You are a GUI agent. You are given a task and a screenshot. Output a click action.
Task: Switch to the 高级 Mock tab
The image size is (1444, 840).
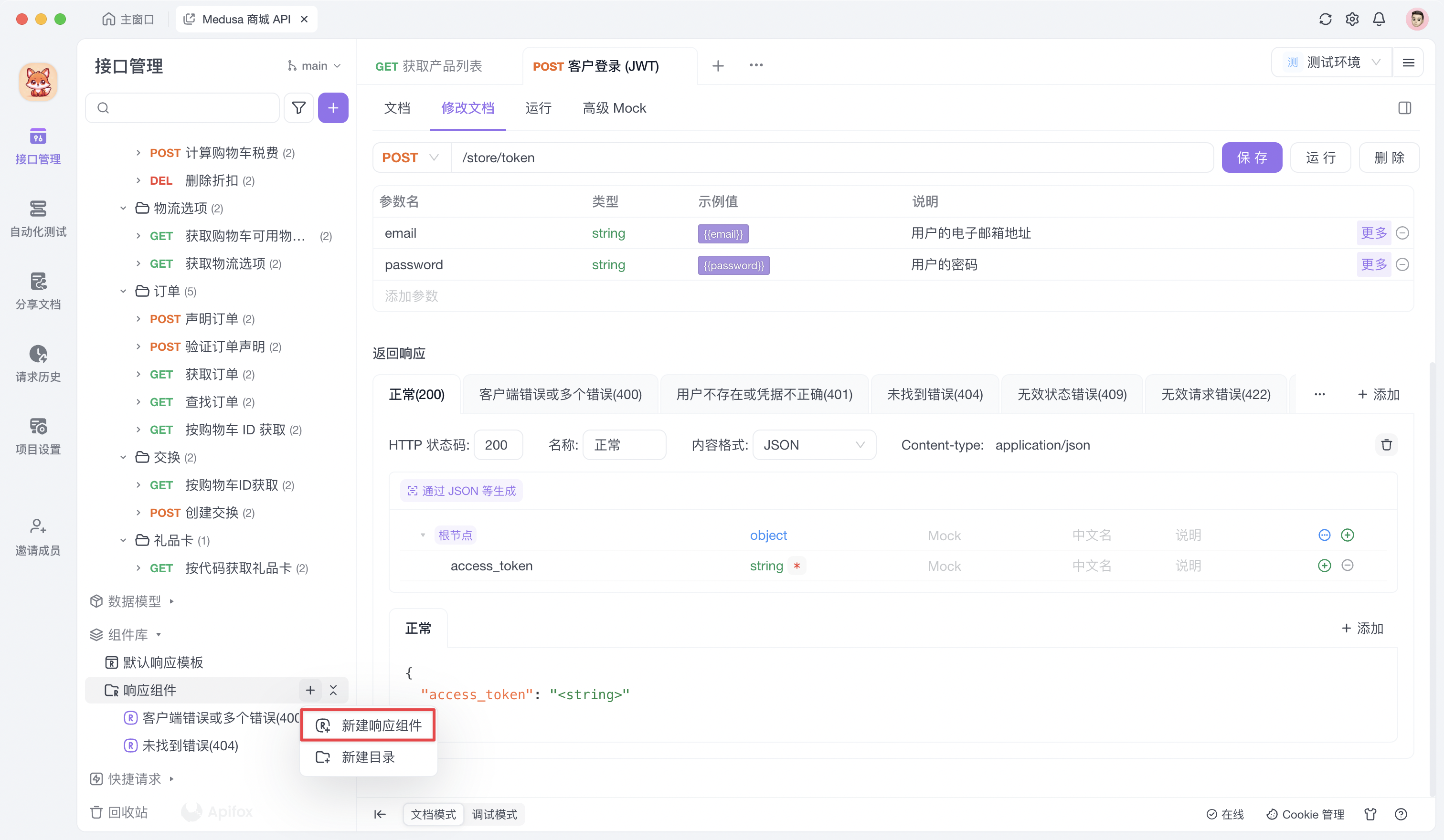[614, 108]
